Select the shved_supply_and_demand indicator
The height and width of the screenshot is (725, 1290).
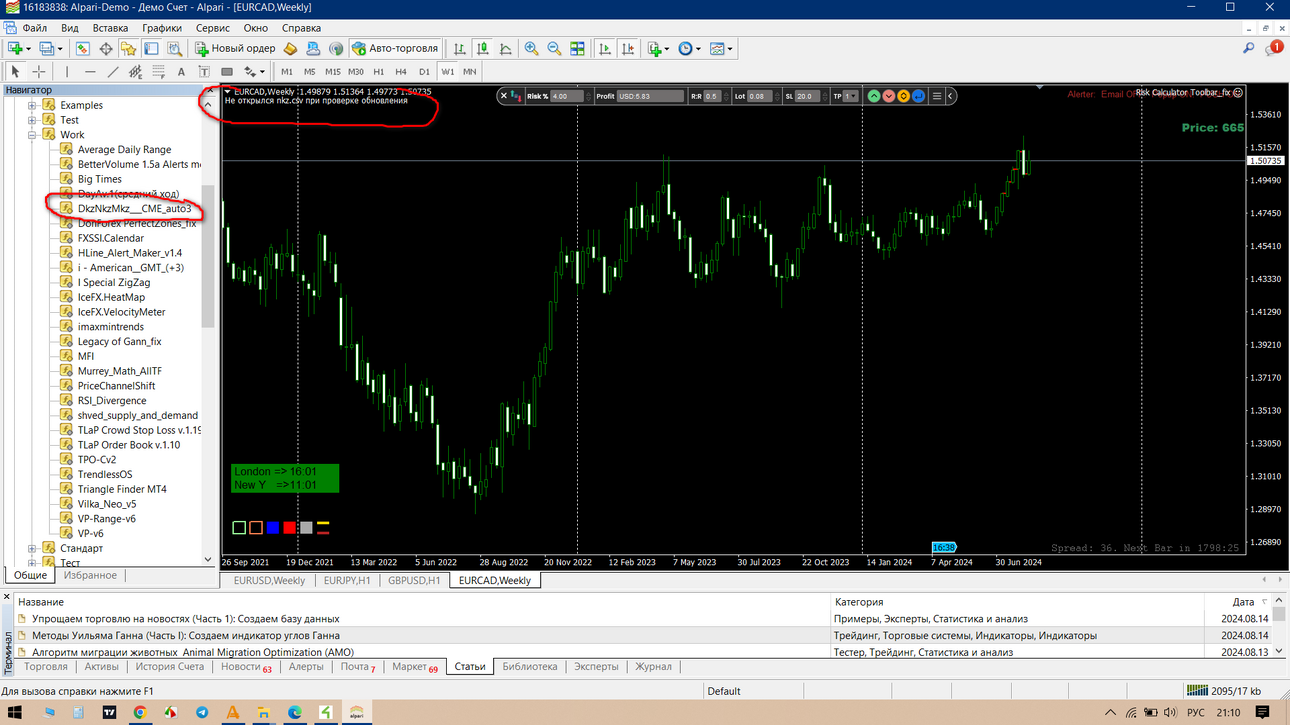(x=137, y=415)
